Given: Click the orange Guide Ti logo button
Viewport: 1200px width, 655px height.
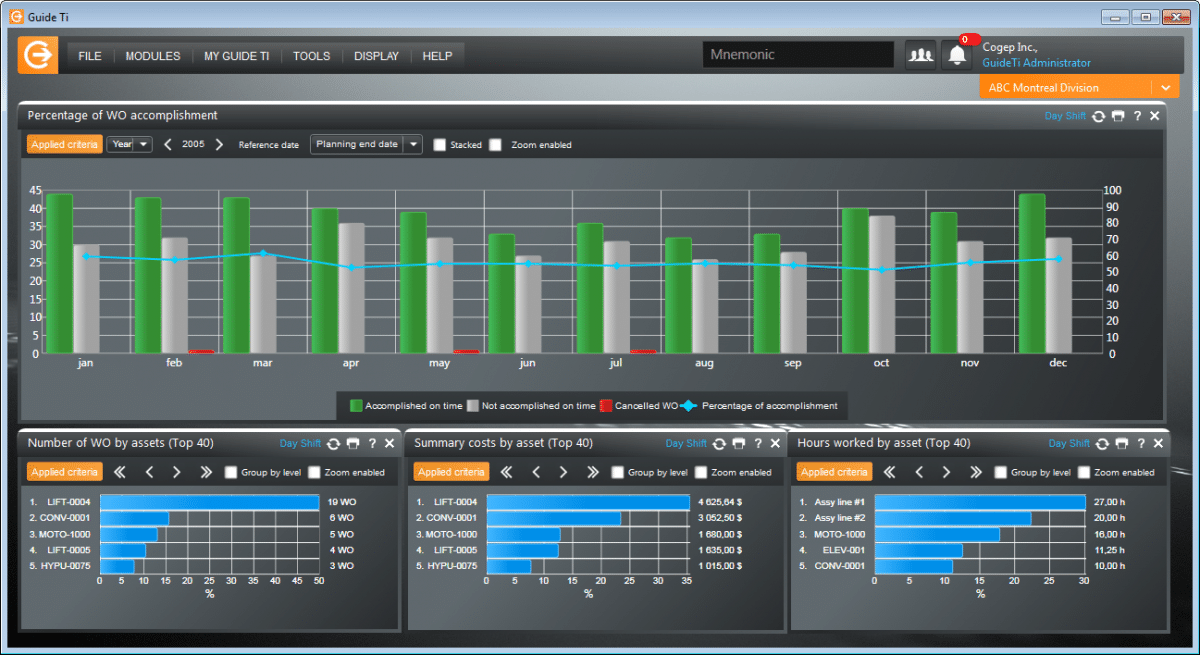Looking at the screenshot, I should point(38,55).
